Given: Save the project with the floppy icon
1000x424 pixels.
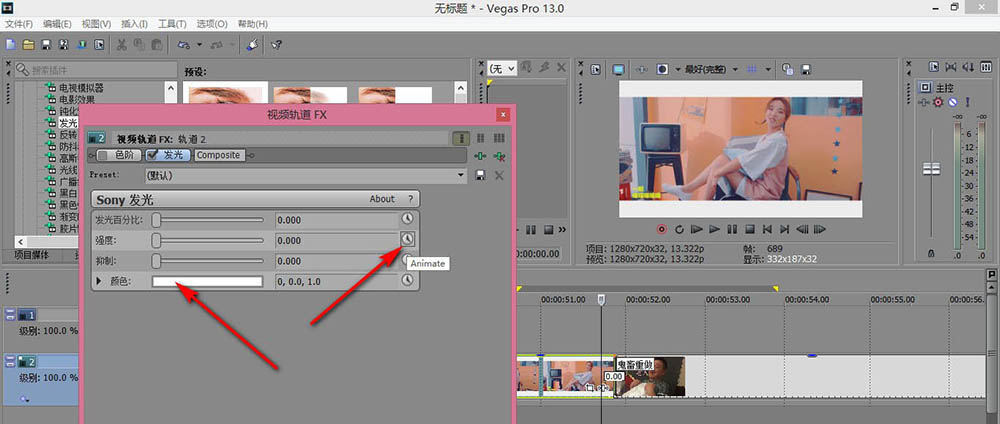Looking at the screenshot, I should pyautogui.click(x=46, y=45).
